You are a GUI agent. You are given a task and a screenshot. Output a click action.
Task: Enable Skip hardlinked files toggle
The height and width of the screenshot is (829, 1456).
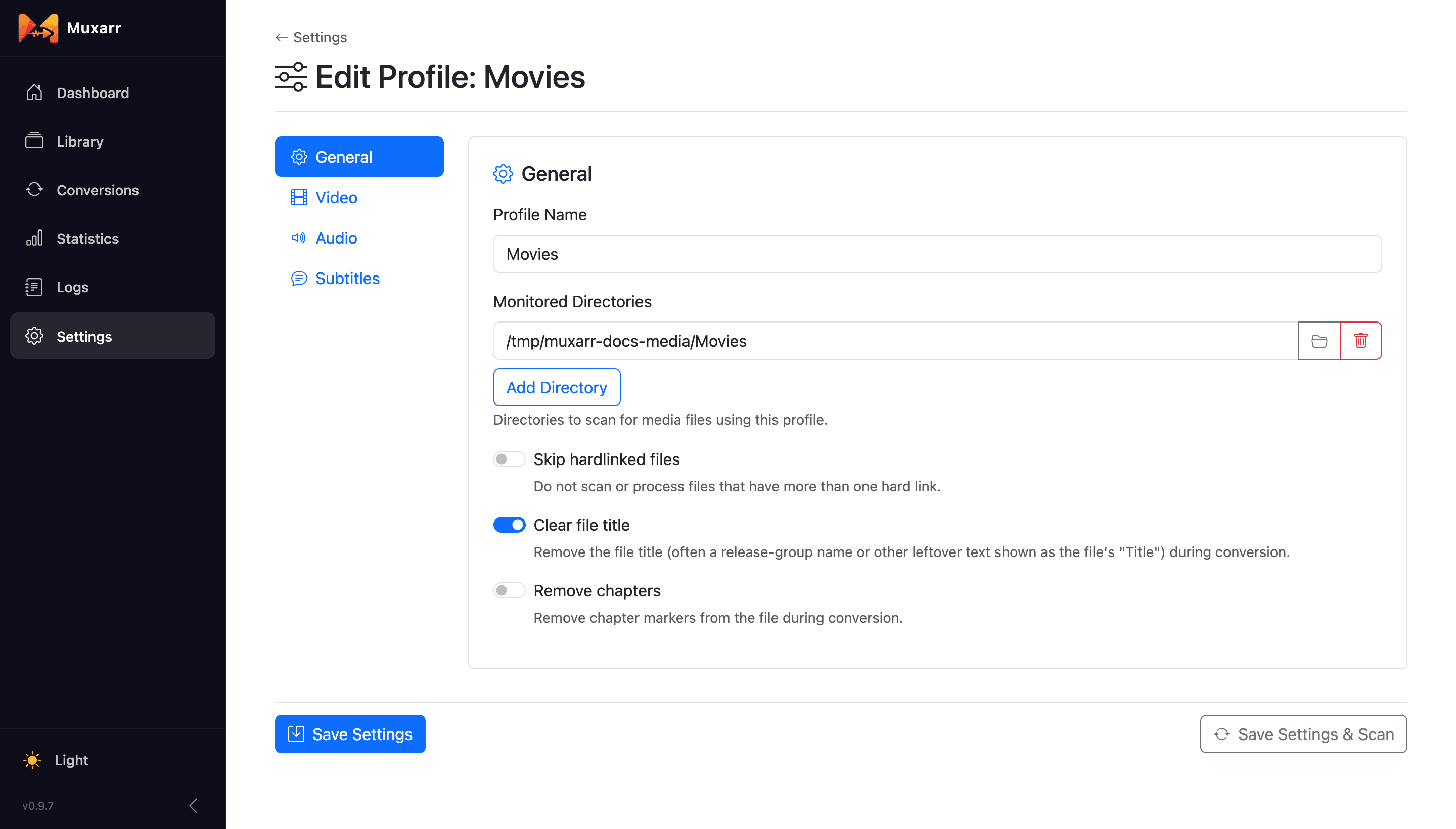pyautogui.click(x=509, y=459)
